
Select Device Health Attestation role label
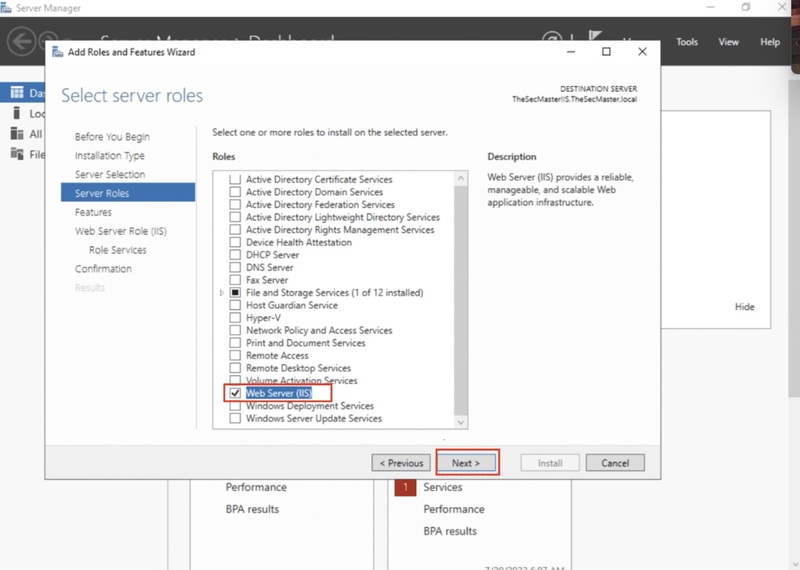tap(298, 242)
